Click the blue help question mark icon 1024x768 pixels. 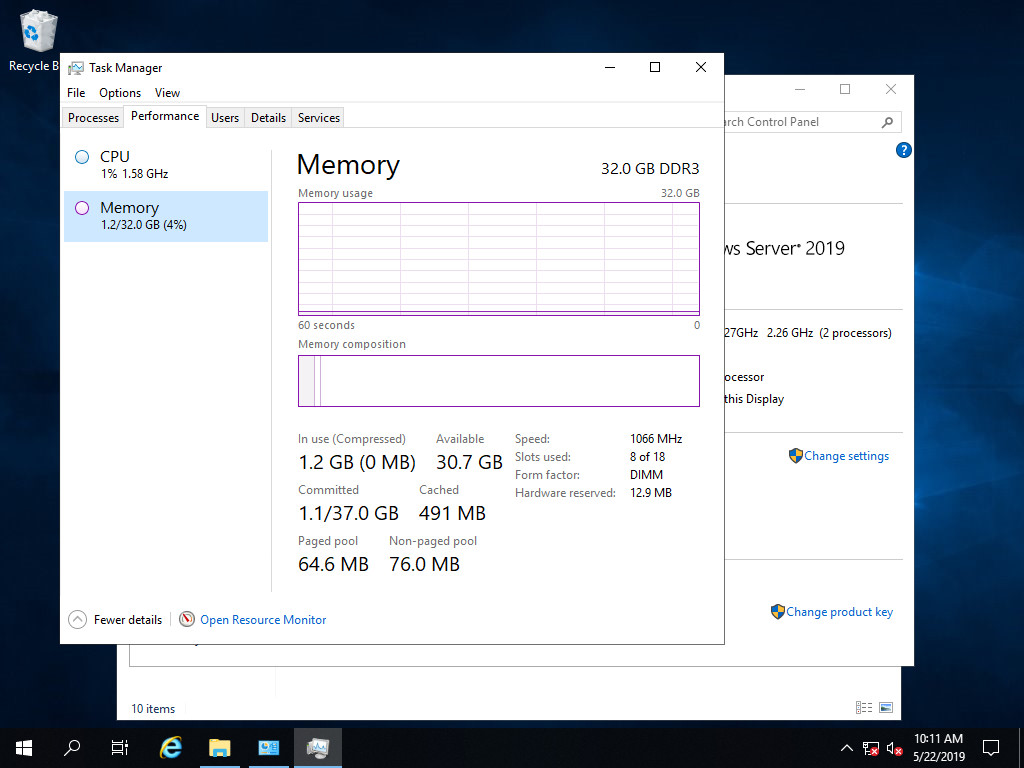tap(903, 151)
